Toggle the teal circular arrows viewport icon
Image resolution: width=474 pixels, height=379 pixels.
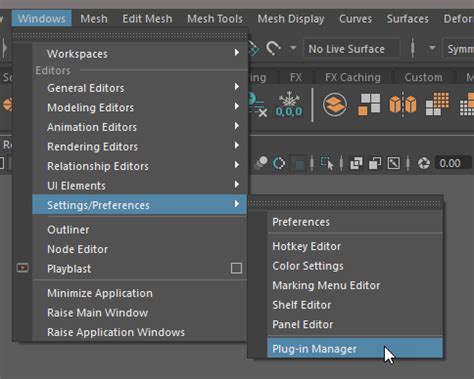[279, 163]
